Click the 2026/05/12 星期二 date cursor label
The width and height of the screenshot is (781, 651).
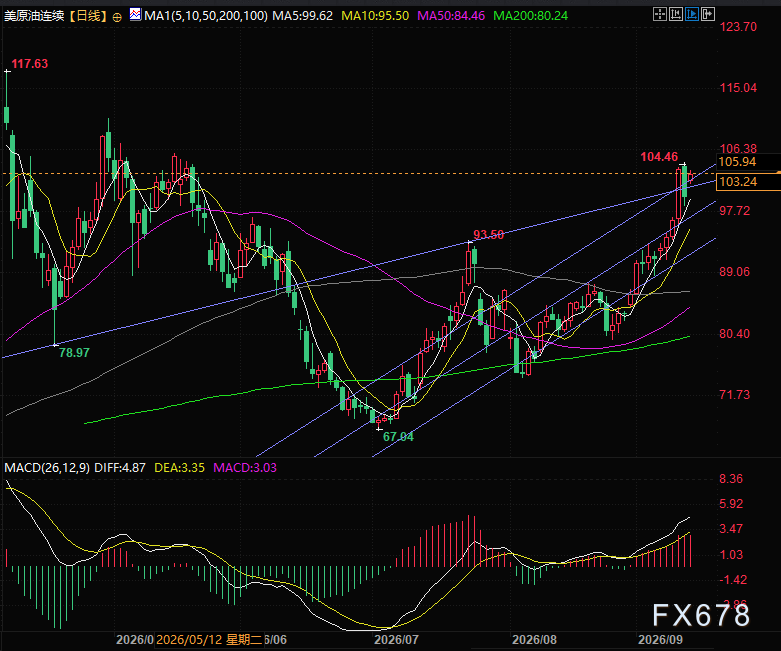209,640
